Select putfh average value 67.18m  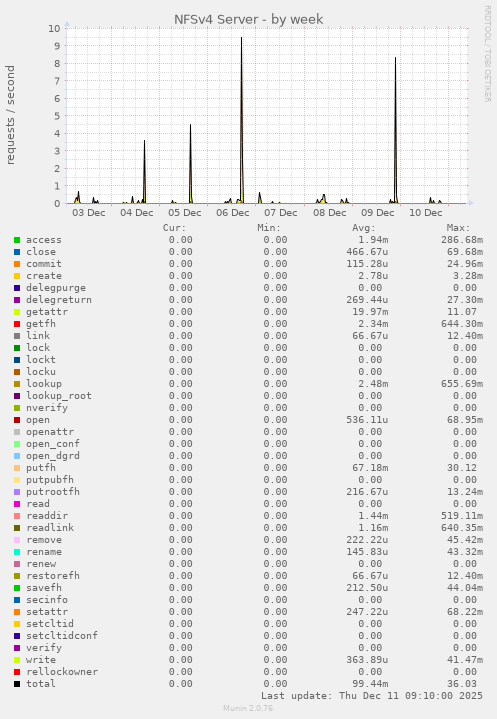coord(370,468)
